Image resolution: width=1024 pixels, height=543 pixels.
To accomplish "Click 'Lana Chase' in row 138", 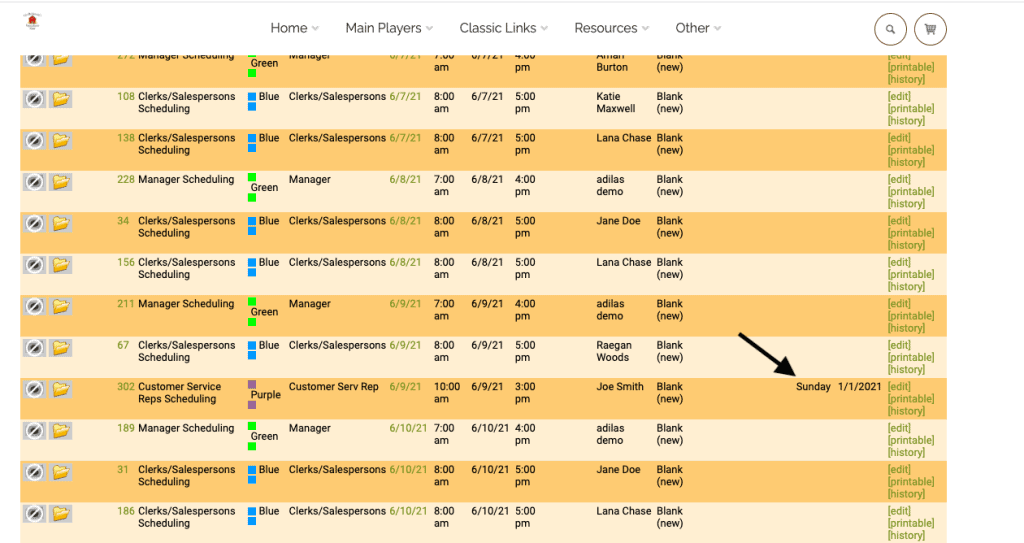I will coord(624,138).
